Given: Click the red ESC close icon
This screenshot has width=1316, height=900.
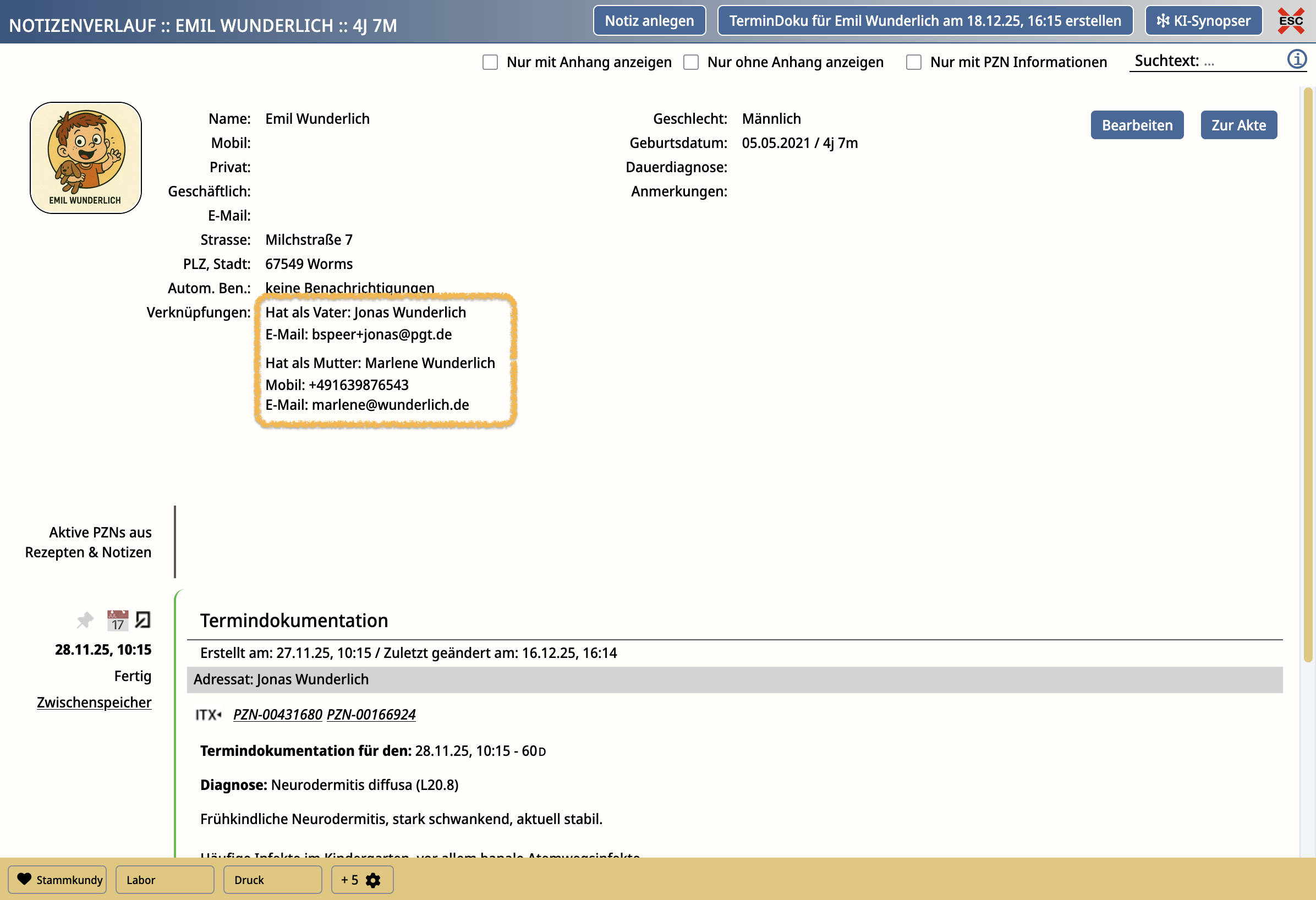Looking at the screenshot, I should 1291,21.
